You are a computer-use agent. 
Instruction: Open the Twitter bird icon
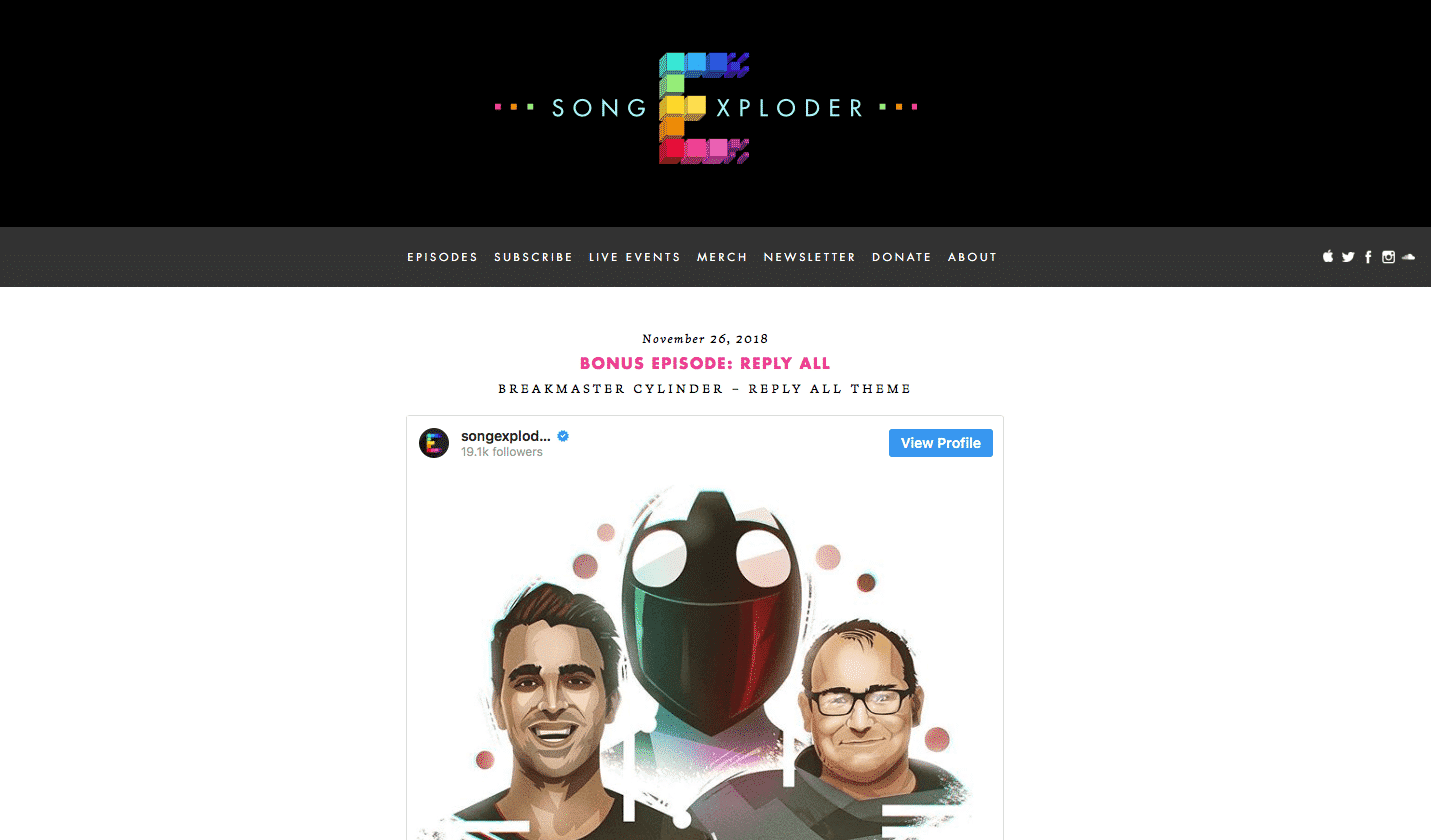[x=1348, y=257]
